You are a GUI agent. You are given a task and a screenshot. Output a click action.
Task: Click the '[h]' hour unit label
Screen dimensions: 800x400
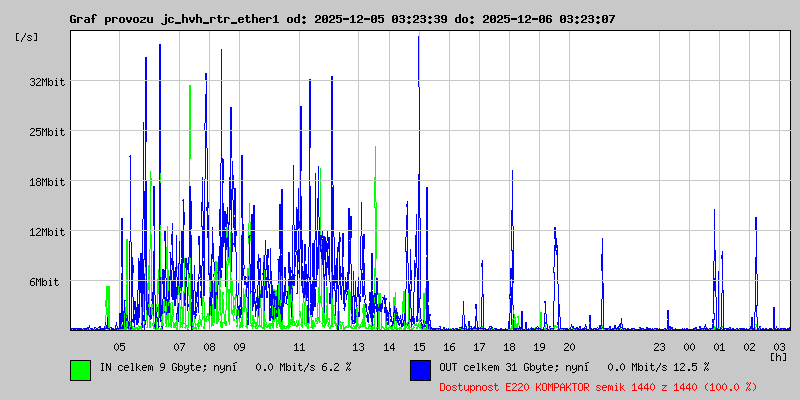778,356
